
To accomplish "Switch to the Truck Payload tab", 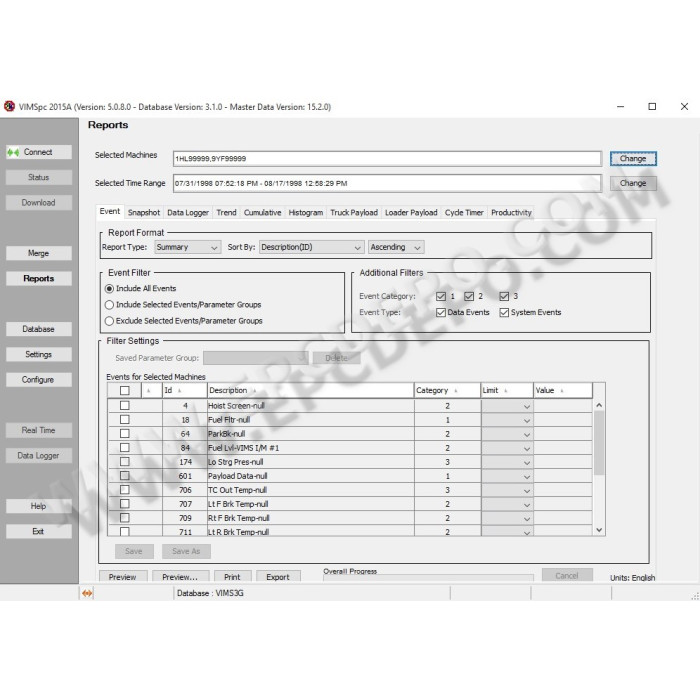I will tap(354, 213).
